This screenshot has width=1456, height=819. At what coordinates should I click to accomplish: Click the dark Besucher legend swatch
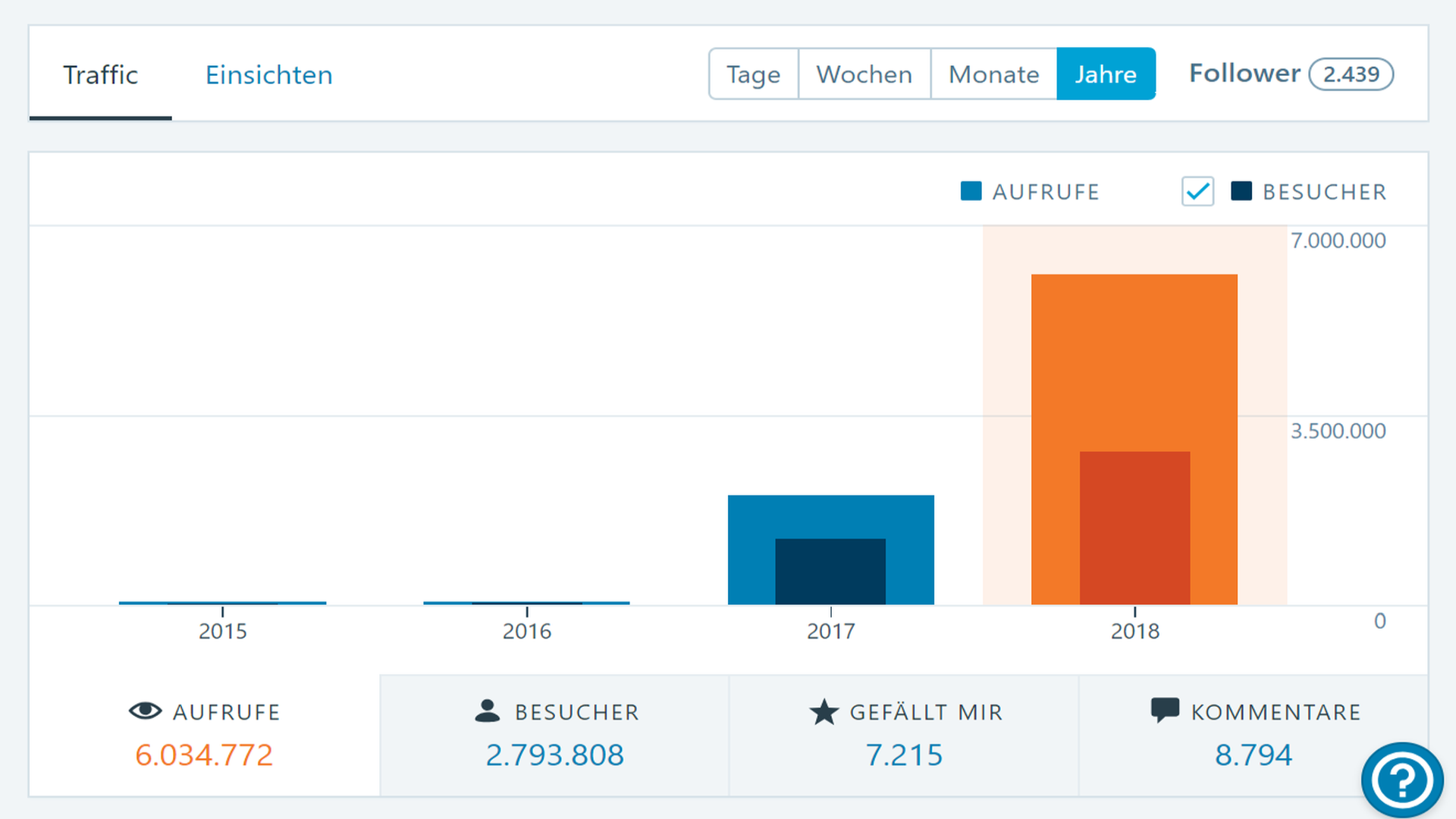(x=1241, y=191)
